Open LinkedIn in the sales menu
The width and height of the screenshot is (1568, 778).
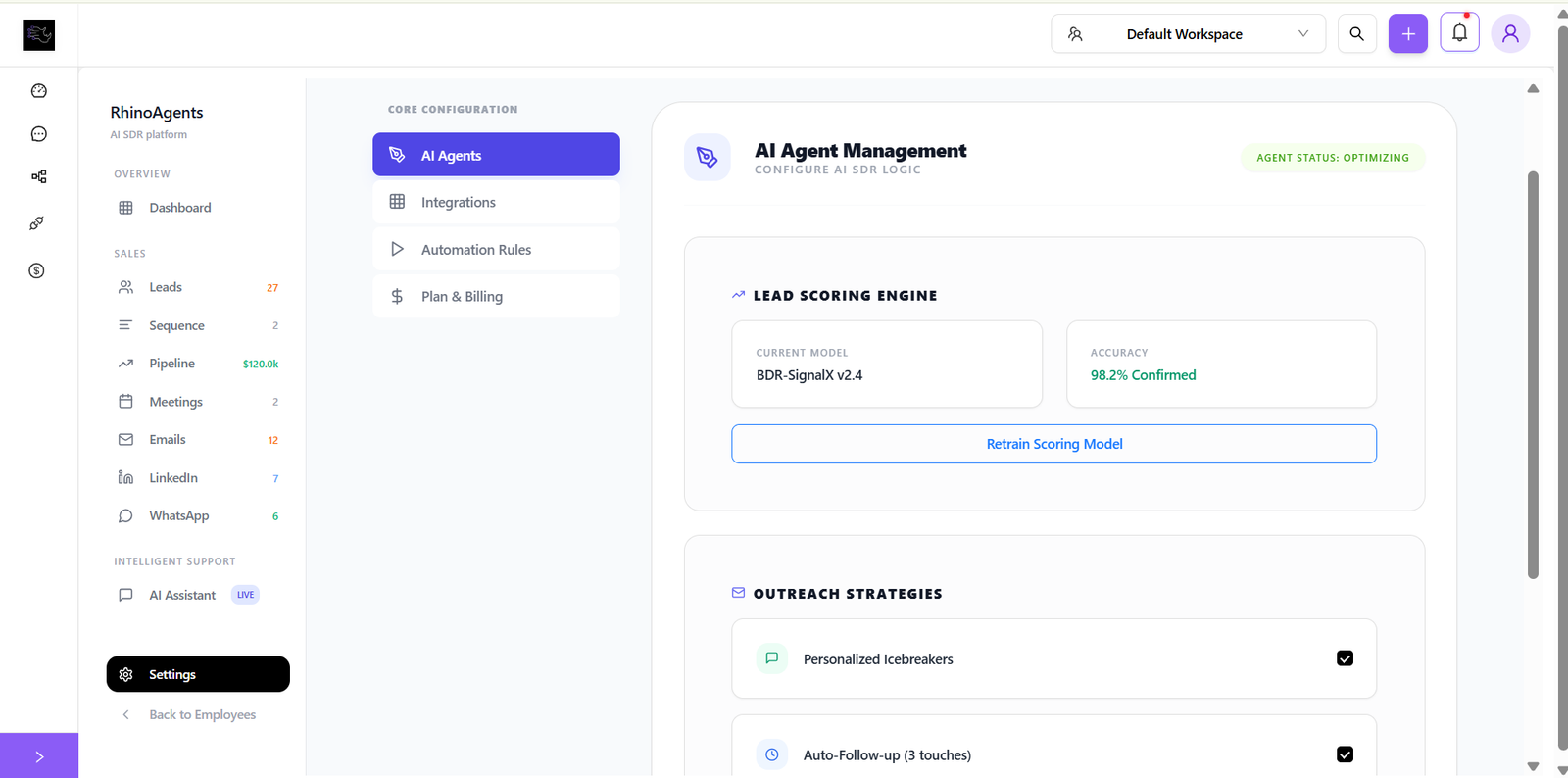pos(198,478)
